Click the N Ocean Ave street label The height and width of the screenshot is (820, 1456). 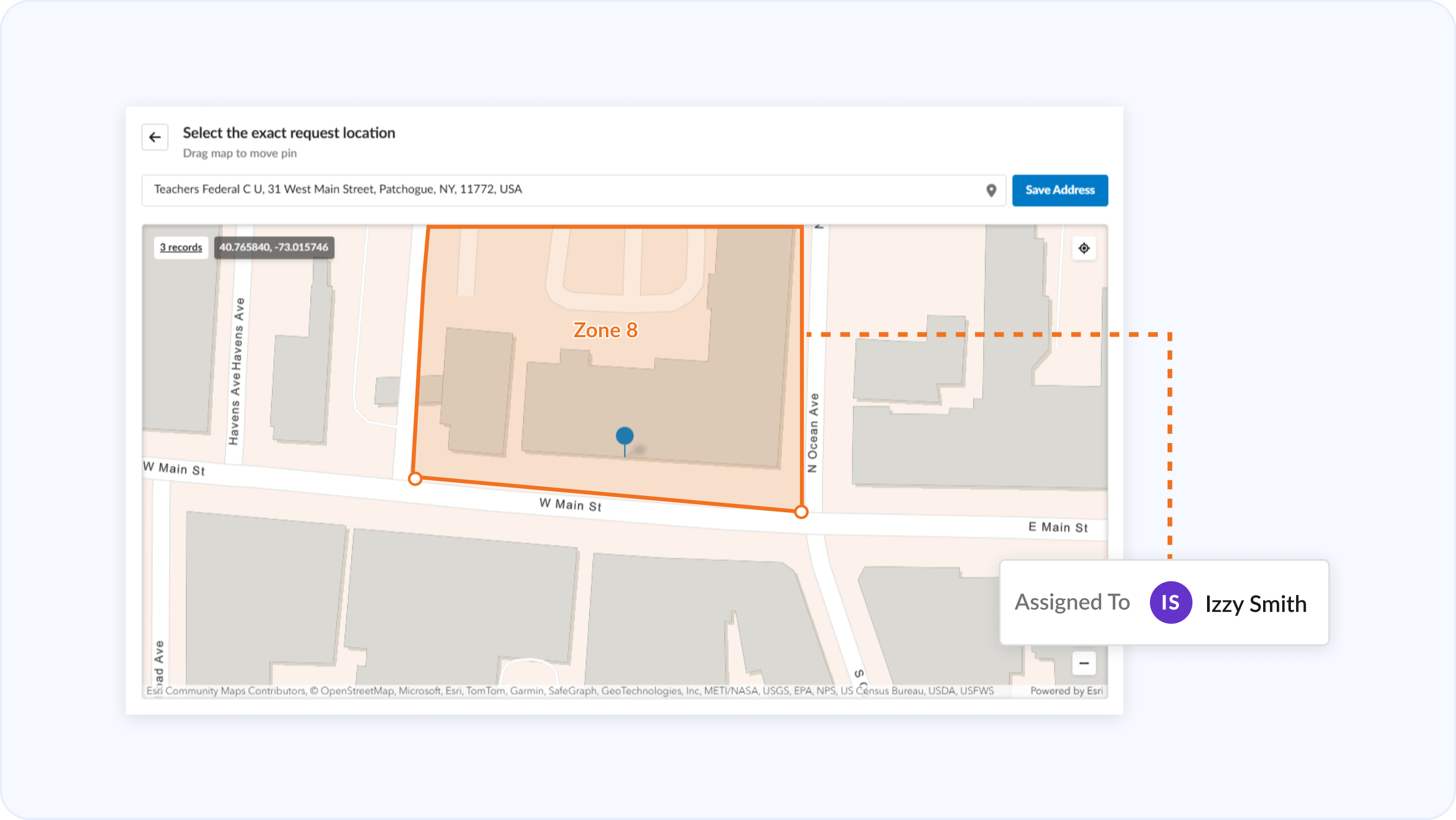pos(813,433)
